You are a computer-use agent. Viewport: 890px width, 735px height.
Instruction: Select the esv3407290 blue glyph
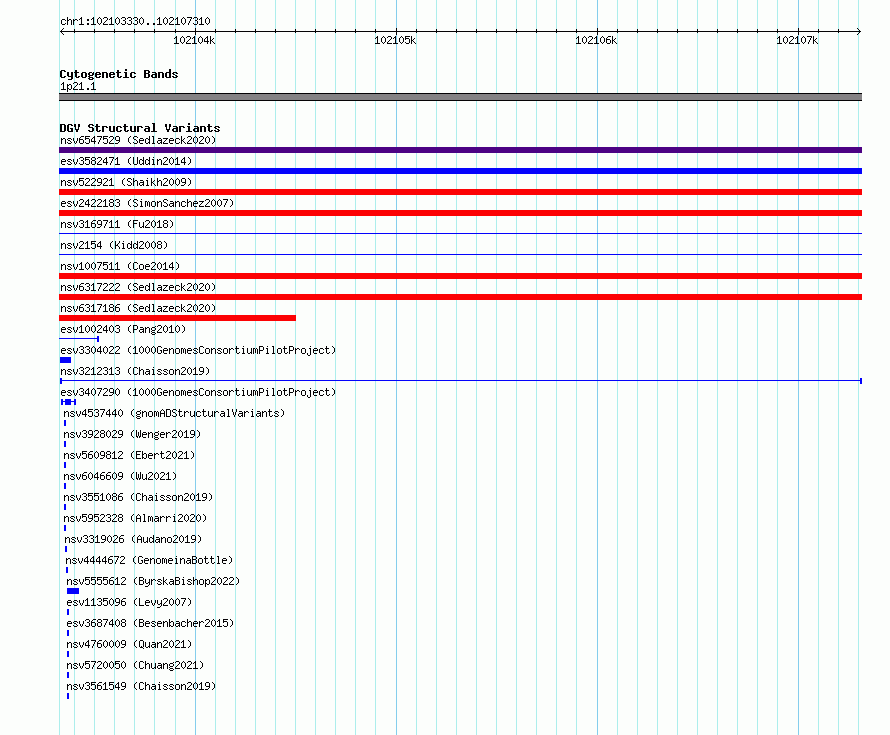[68, 402]
